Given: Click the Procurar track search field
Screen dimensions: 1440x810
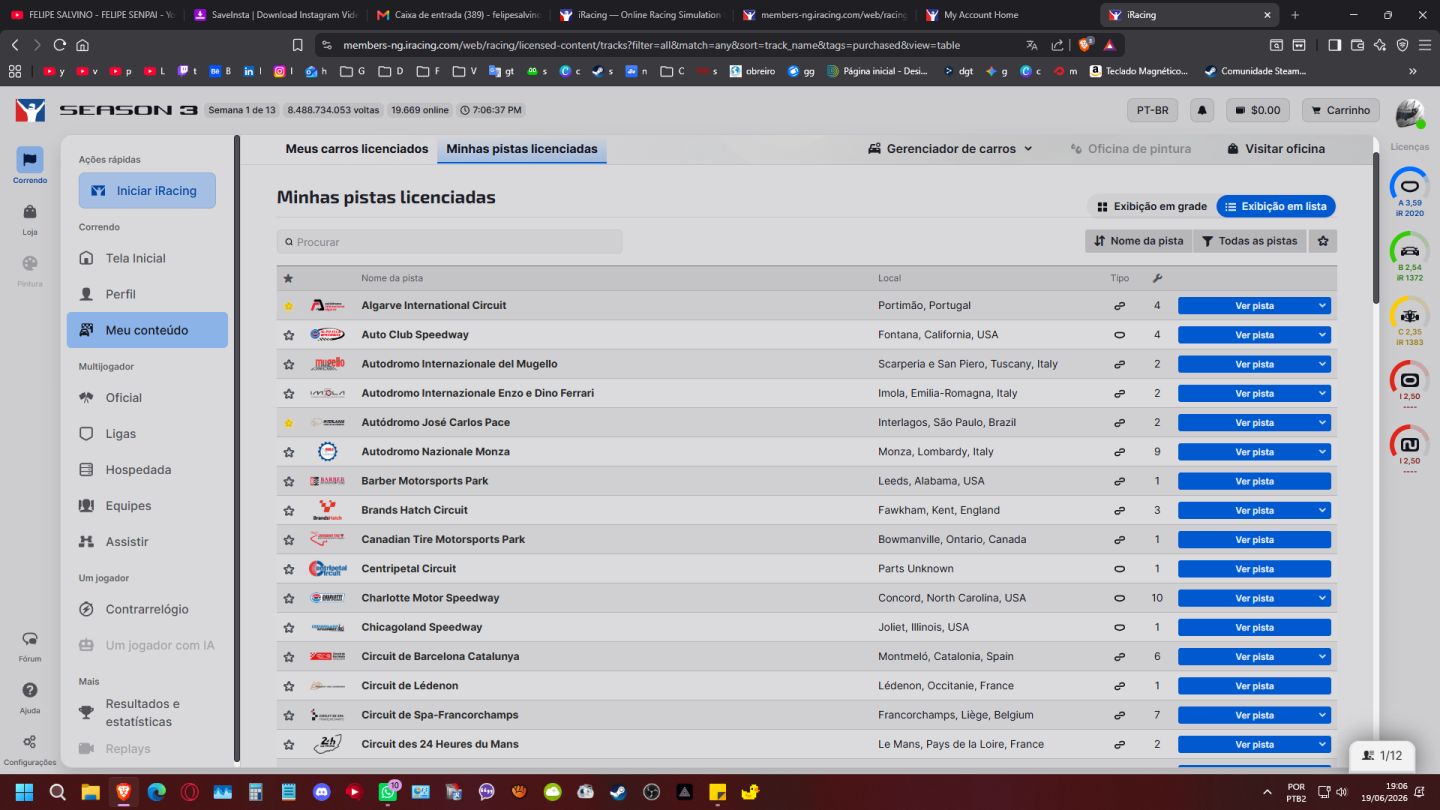Looking at the screenshot, I should pos(450,242).
